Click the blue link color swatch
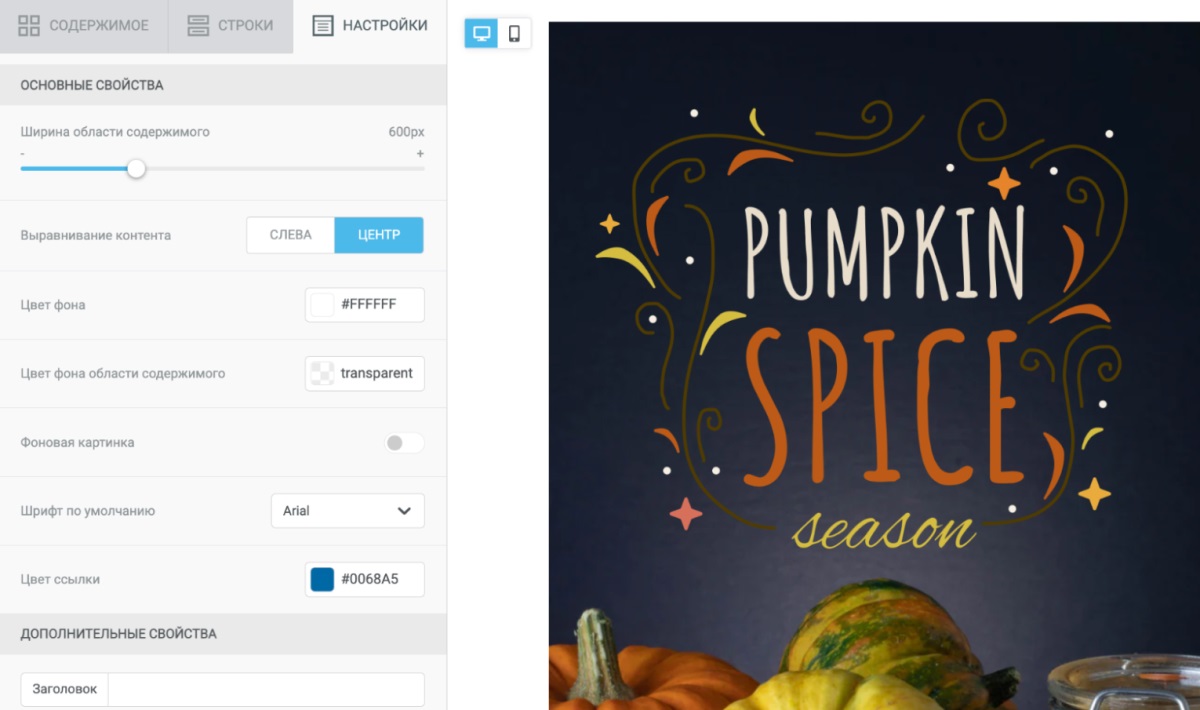This screenshot has width=1200, height=710. point(322,579)
